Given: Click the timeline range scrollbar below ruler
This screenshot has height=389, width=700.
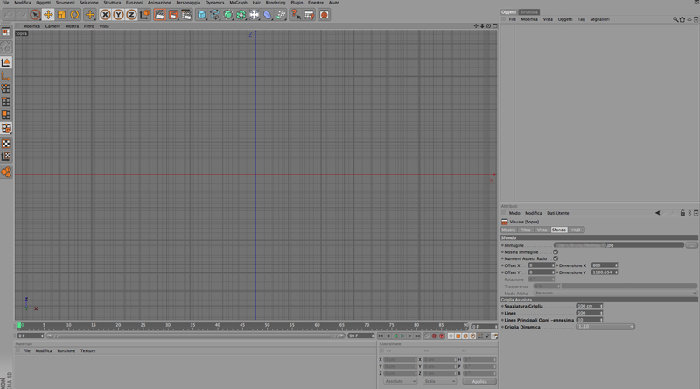Looking at the screenshot, I should pos(195,336).
